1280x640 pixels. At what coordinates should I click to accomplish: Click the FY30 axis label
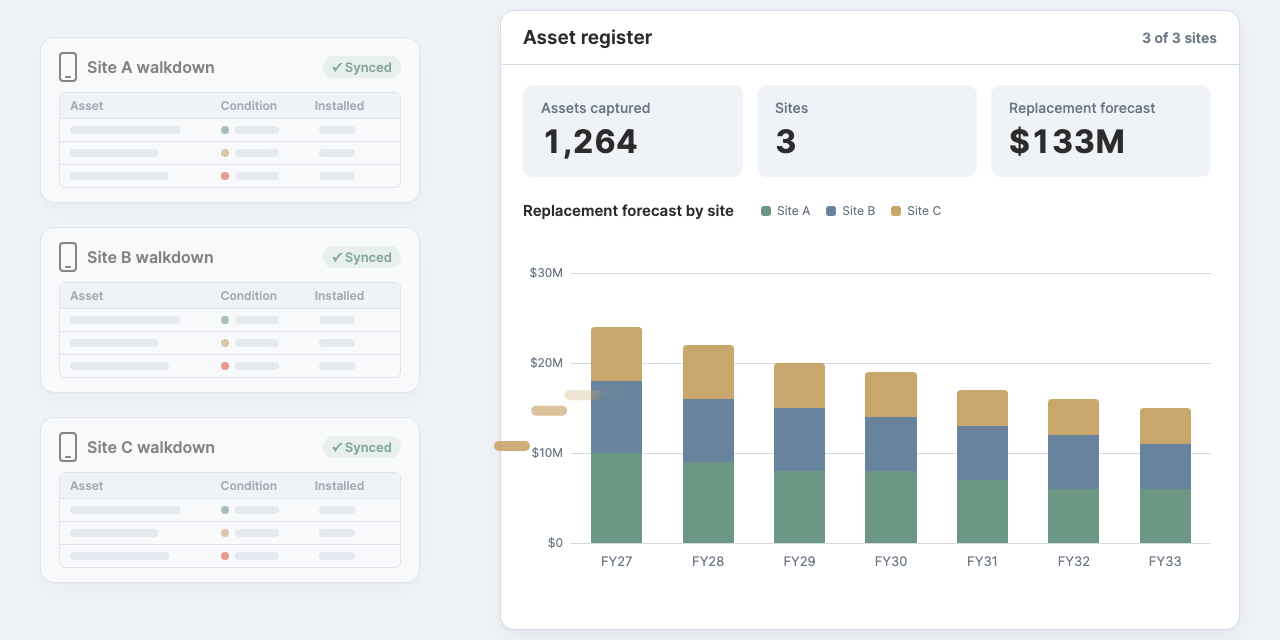click(x=891, y=561)
